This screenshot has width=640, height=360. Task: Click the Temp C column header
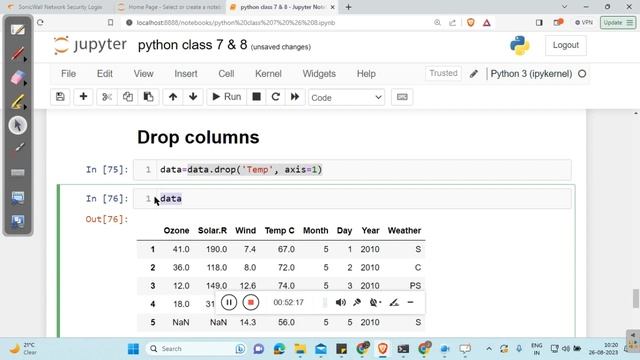[279, 231]
